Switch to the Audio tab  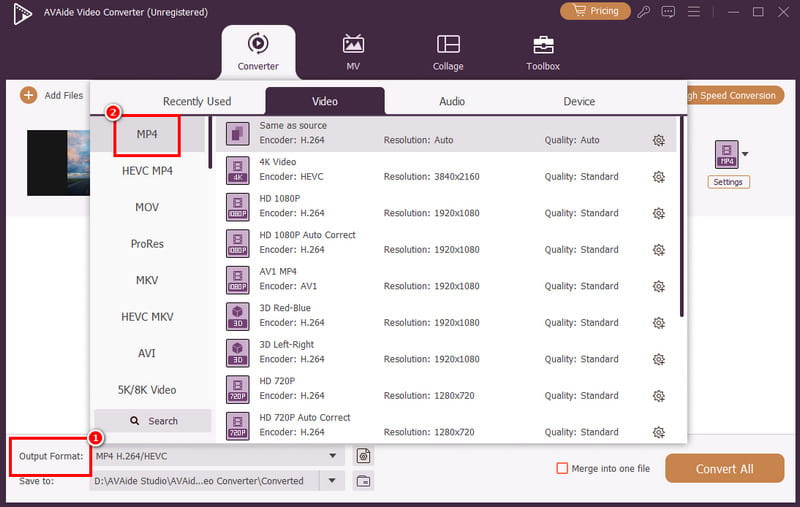(x=451, y=101)
